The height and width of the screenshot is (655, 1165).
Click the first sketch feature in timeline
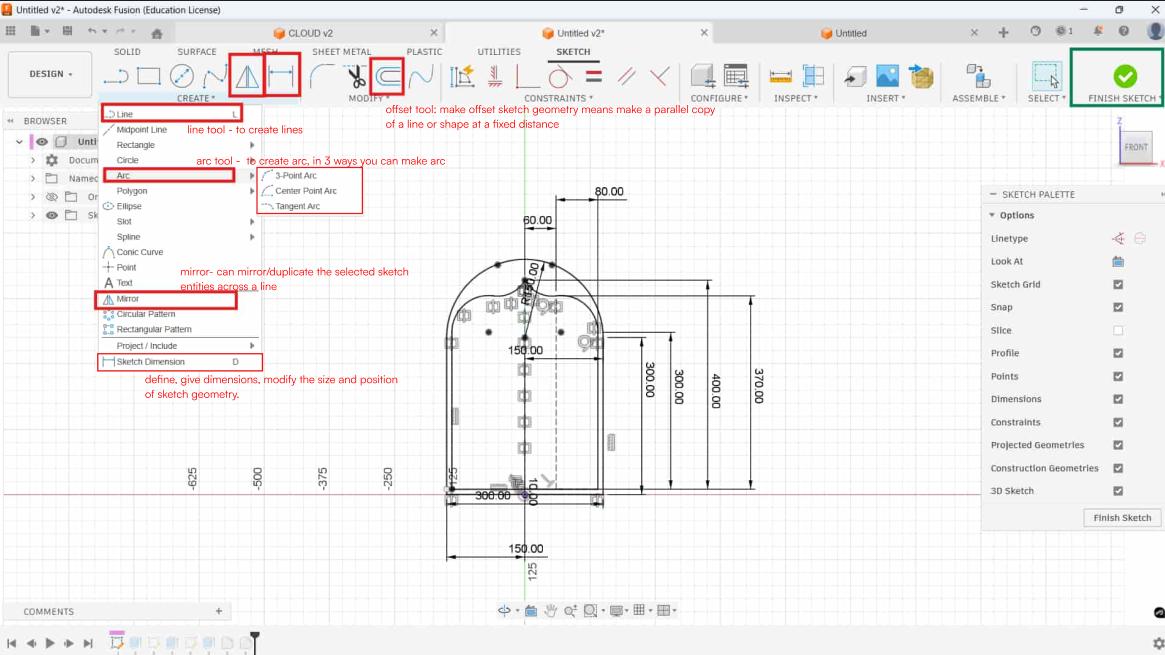(x=117, y=642)
